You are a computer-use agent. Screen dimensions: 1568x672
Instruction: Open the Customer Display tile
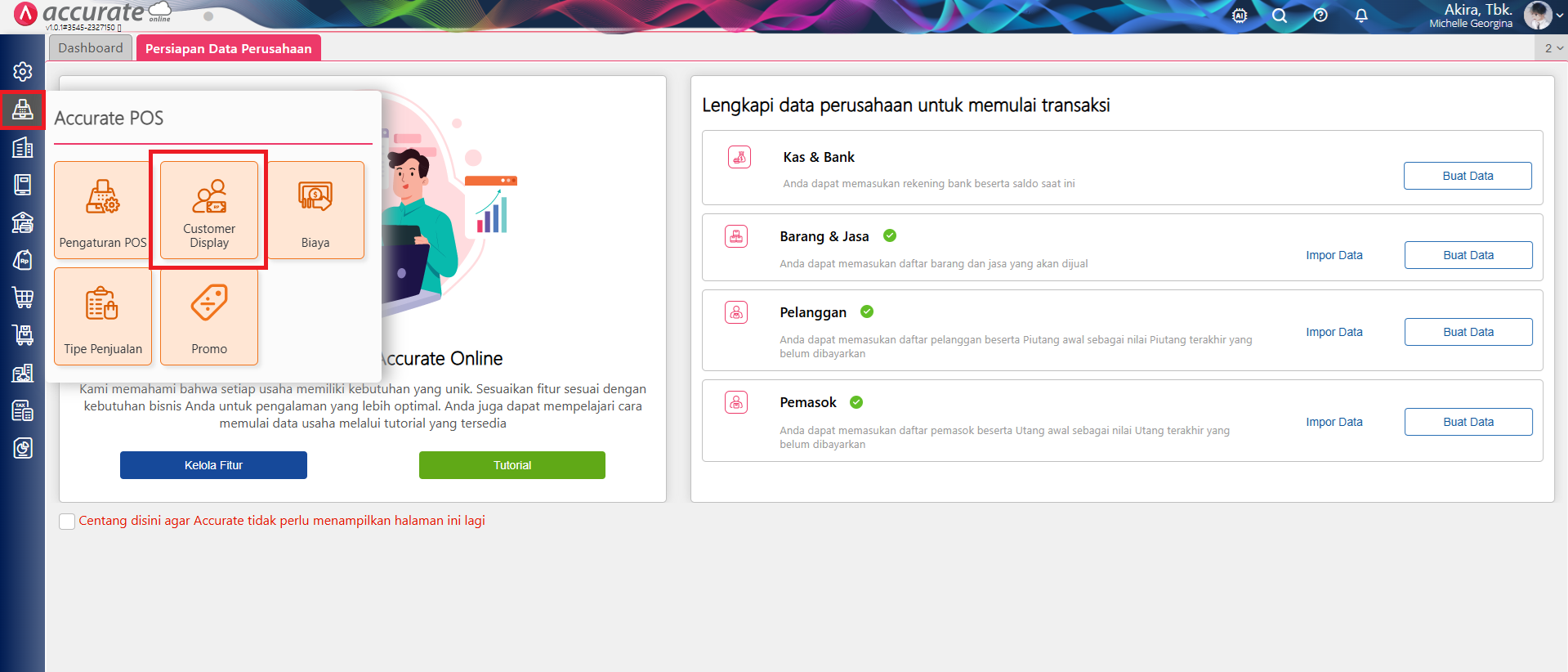(209, 210)
